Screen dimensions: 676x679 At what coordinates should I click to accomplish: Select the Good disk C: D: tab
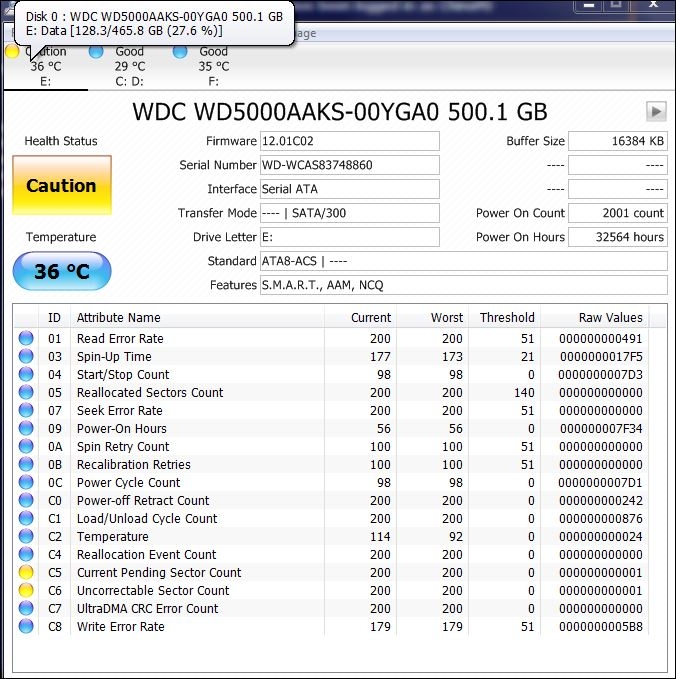point(129,66)
